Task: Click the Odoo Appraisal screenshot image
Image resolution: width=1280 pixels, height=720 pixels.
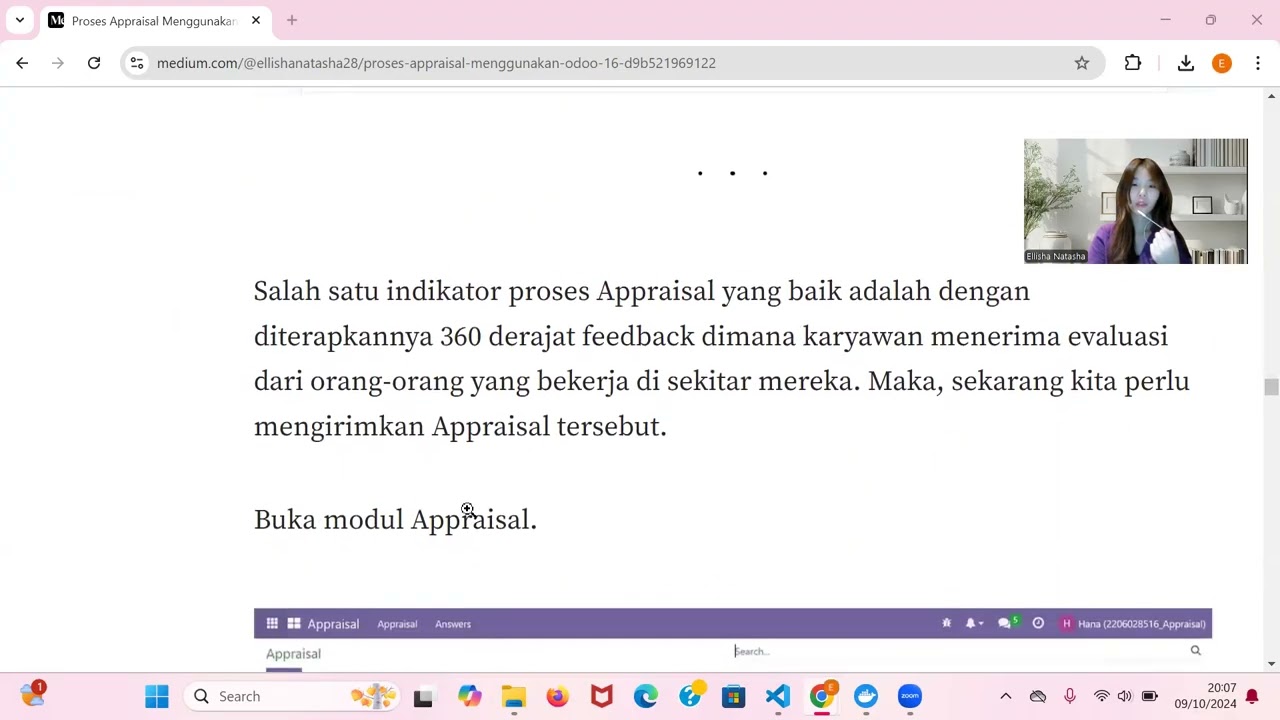Action: (x=733, y=640)
